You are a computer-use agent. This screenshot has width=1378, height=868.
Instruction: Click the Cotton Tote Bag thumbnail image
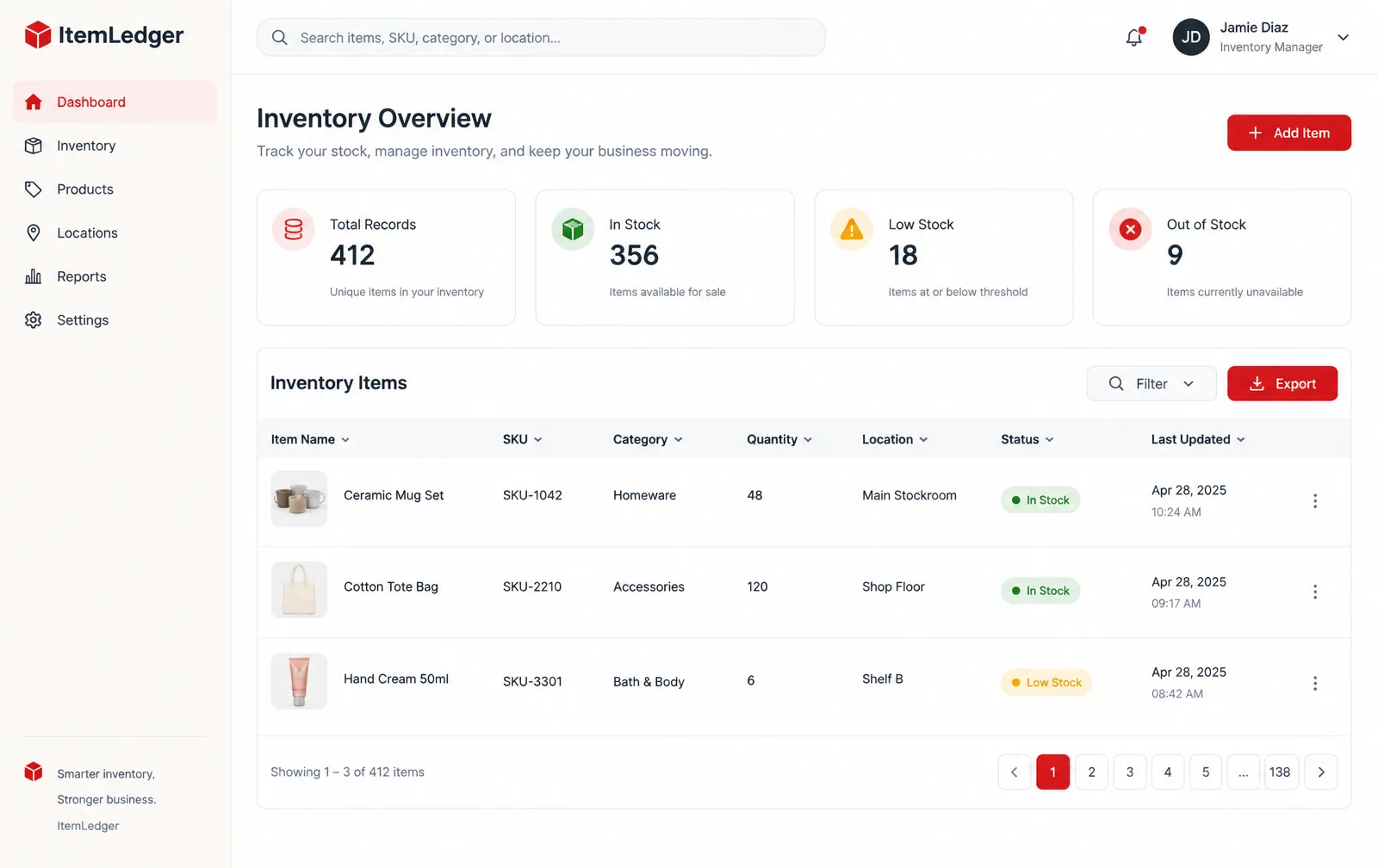point(299,590)
